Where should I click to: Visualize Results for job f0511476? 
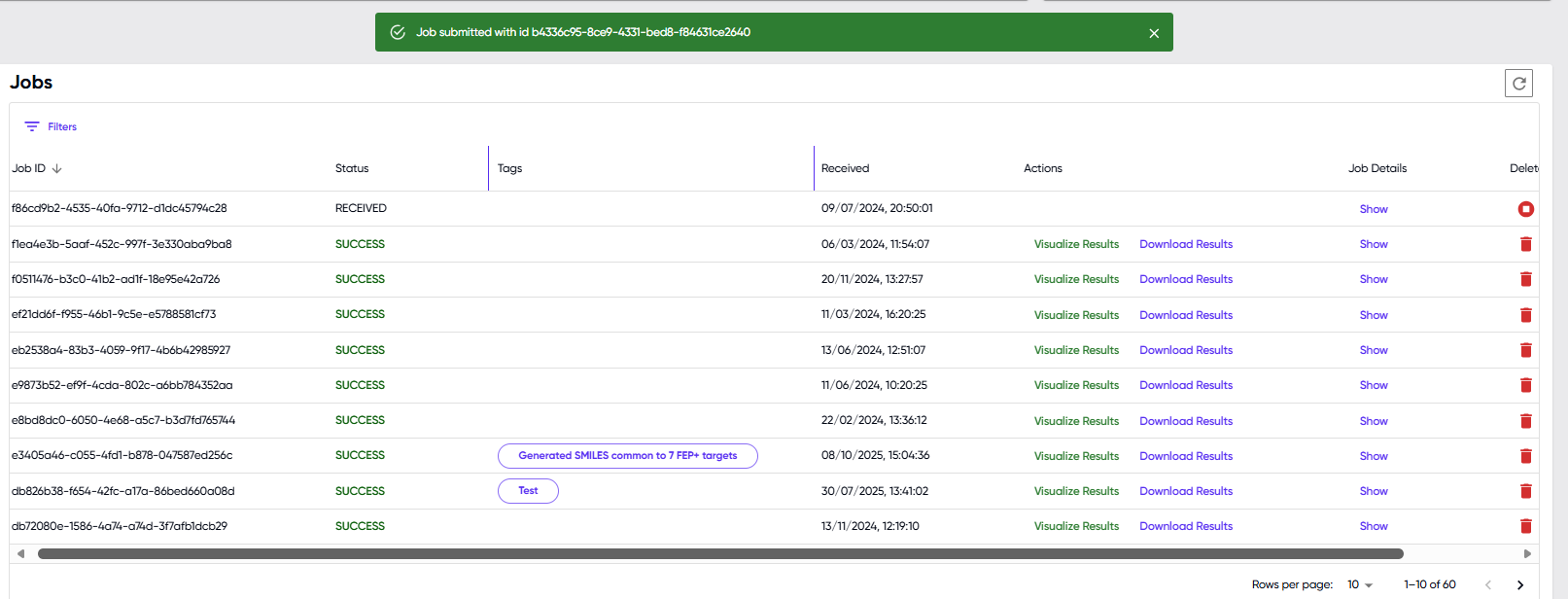click(1076, 279)
